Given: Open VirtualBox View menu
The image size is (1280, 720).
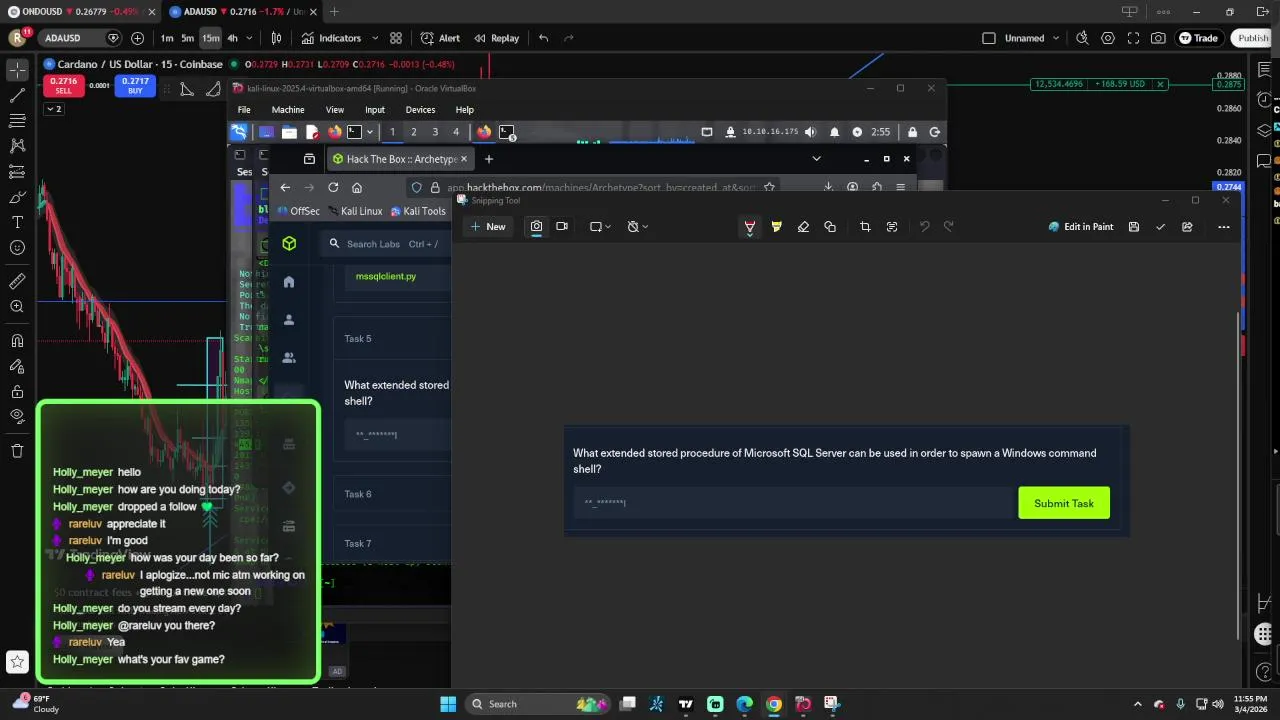Looking at the screenshot, I should point(335,110).
